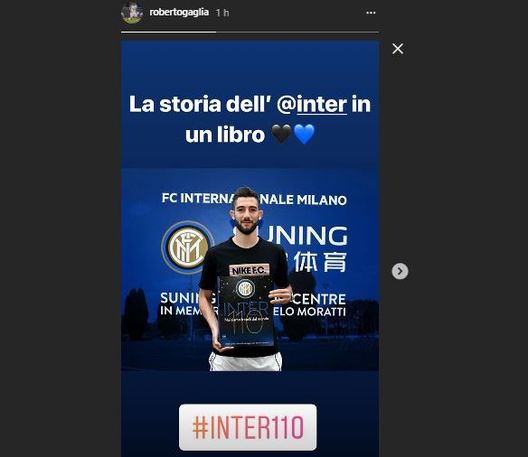Click the 'FC INTERNAZIONALE MILANO' banner text

[254, 199]
